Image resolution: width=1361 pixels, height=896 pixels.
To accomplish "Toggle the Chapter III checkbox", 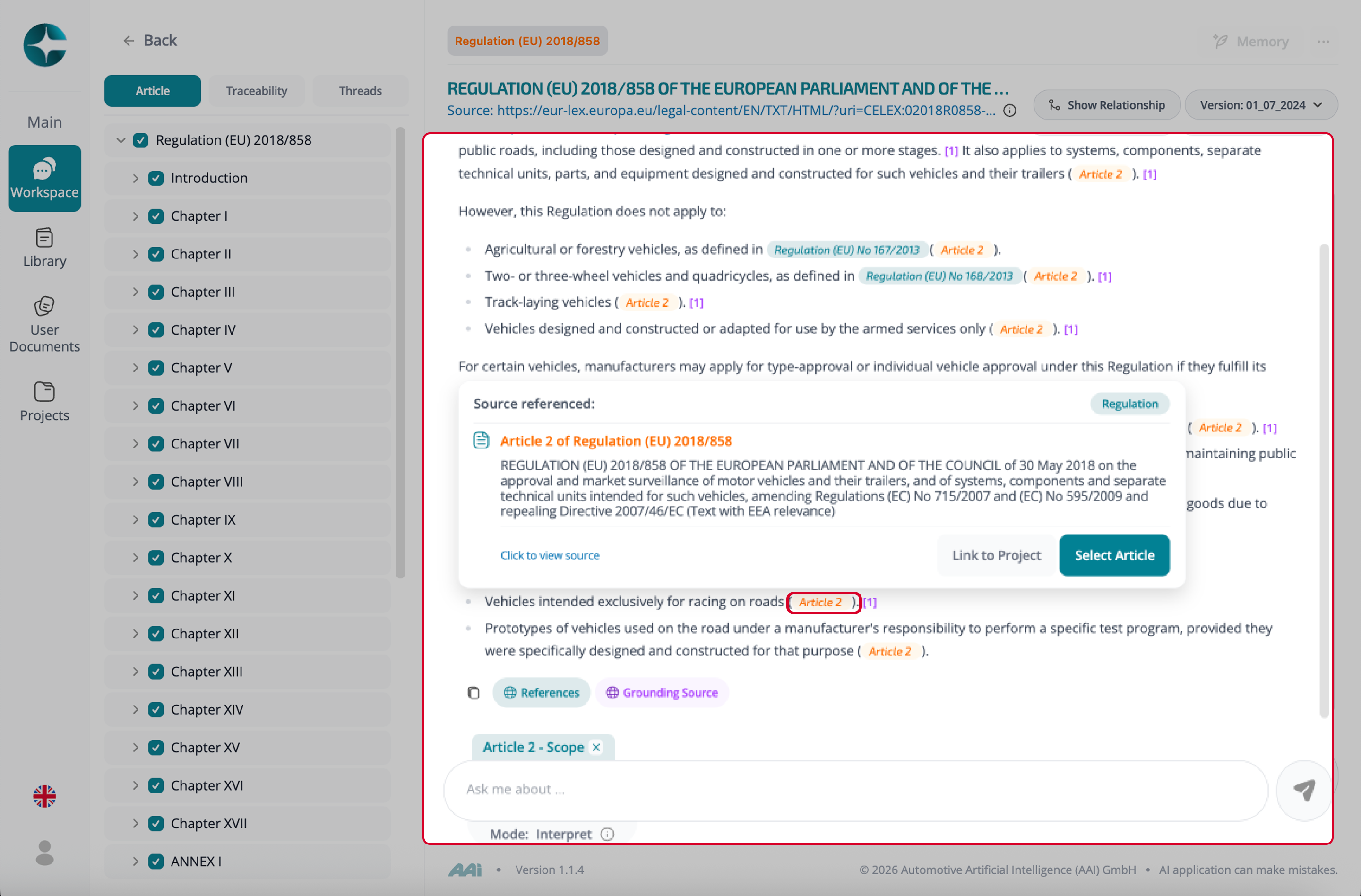I will click(x=155, y=292).
